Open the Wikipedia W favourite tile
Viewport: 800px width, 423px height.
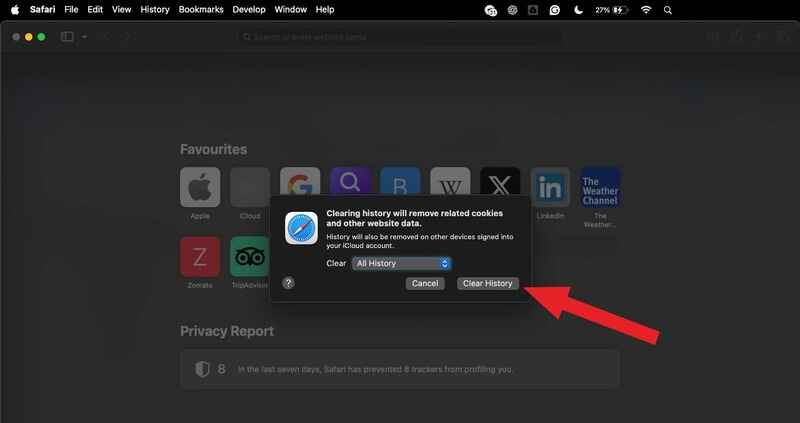(450, 182)
